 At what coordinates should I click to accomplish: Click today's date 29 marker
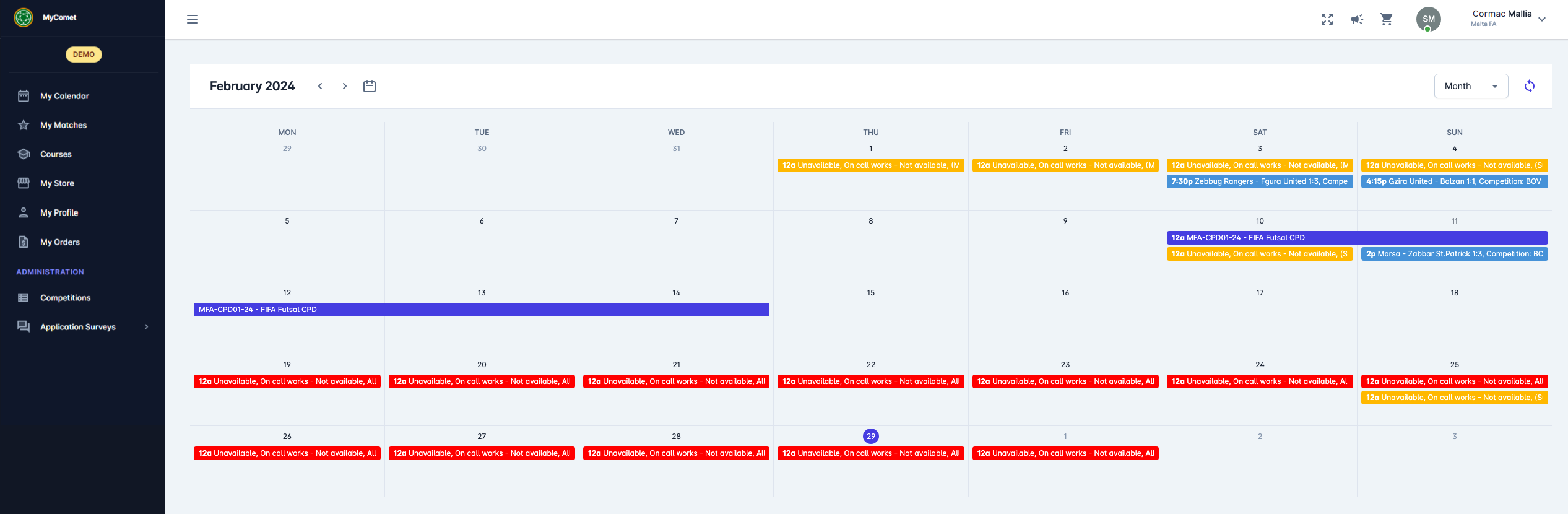(x=870, y=437)
